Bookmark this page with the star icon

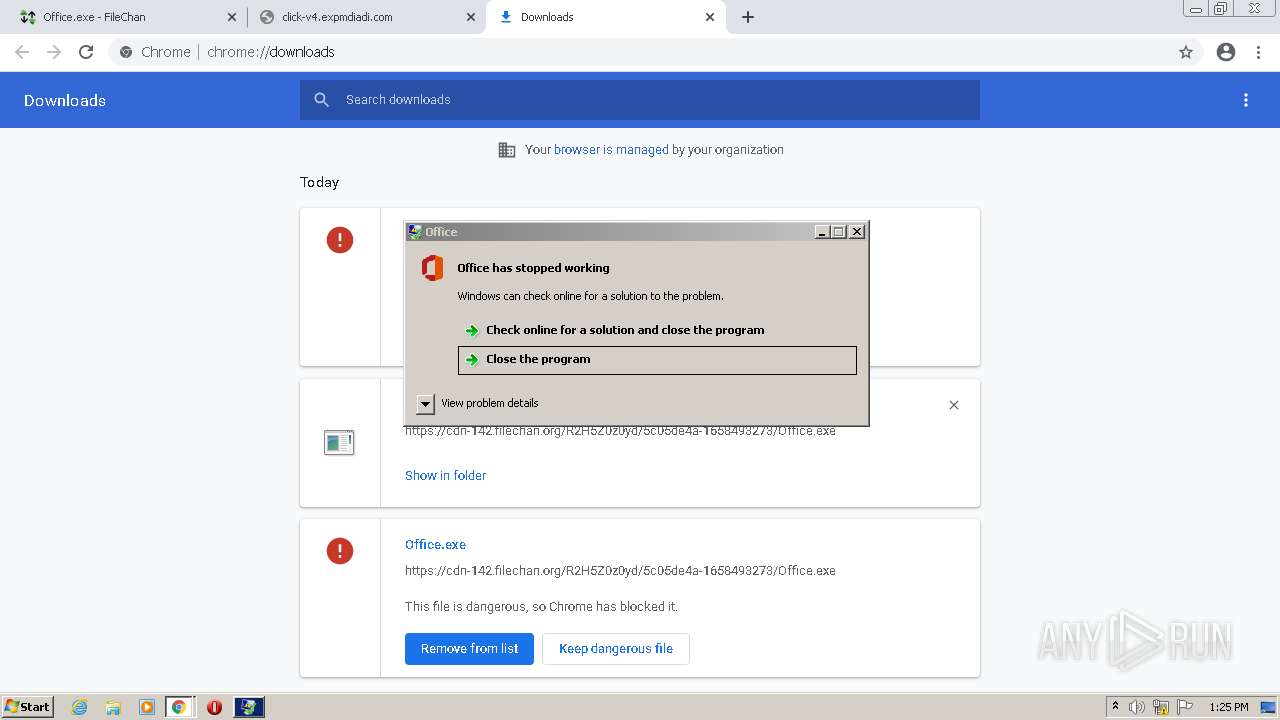(1186, 52)
